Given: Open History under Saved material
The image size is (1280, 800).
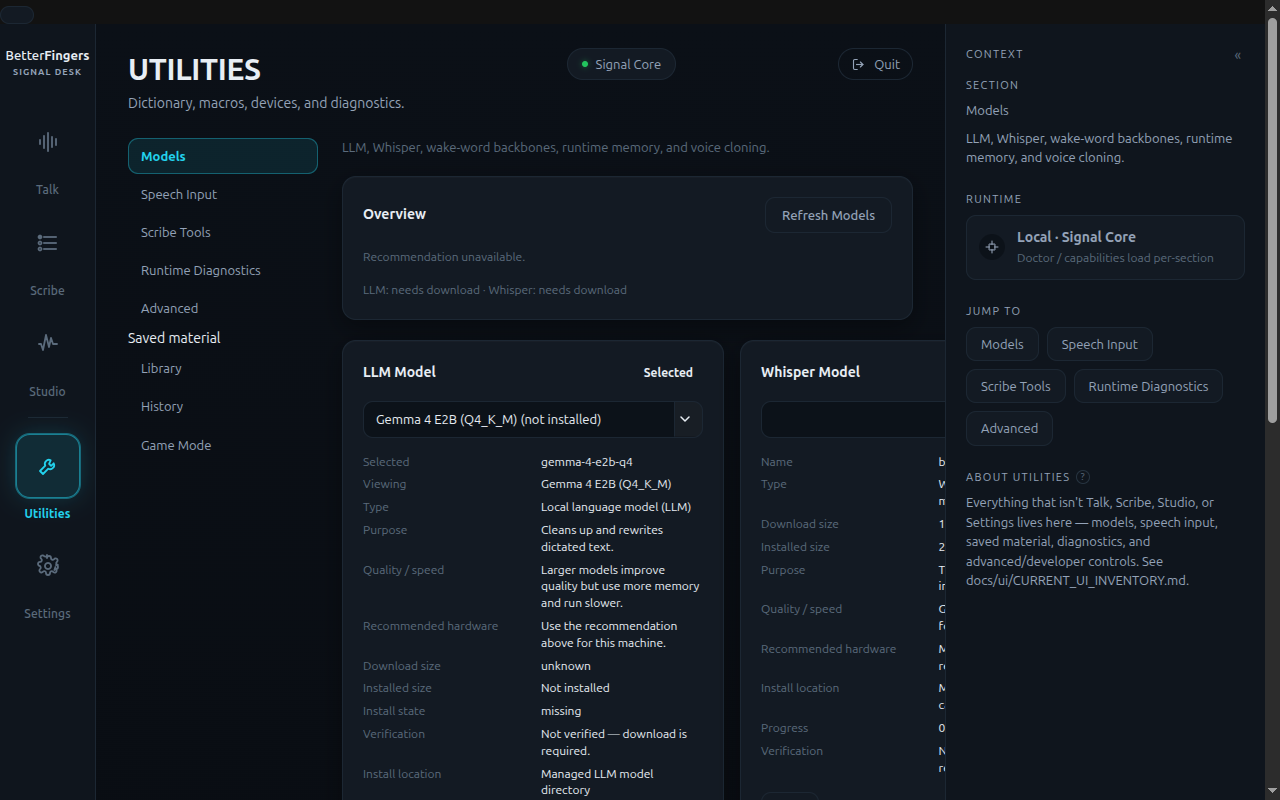Looking at the screenshot, I should [223, 406].
